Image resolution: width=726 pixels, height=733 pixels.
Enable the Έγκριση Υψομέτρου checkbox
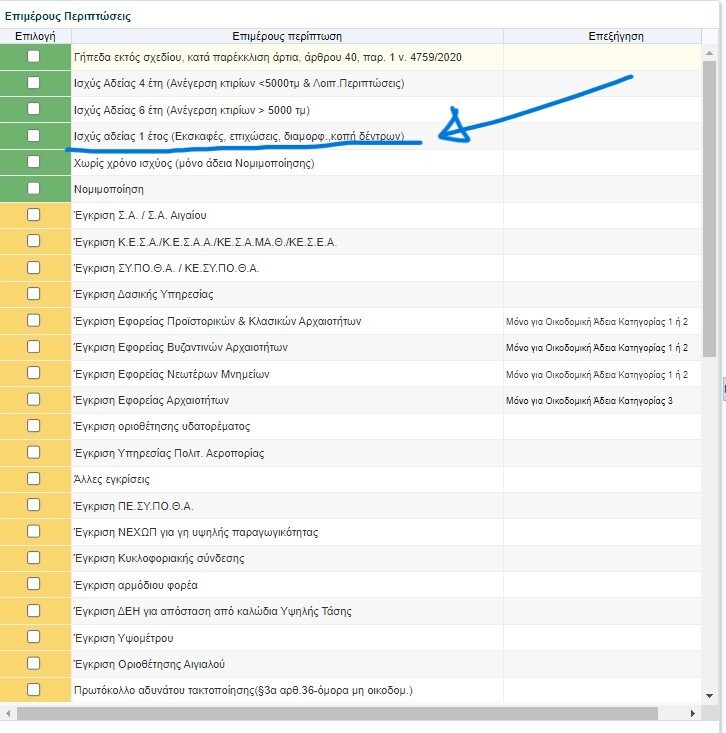(34, 637)
